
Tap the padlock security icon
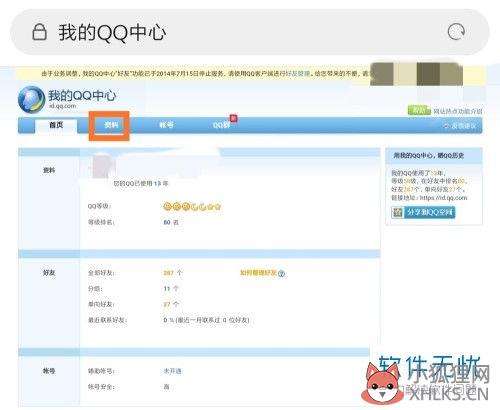tap(39, 32)
